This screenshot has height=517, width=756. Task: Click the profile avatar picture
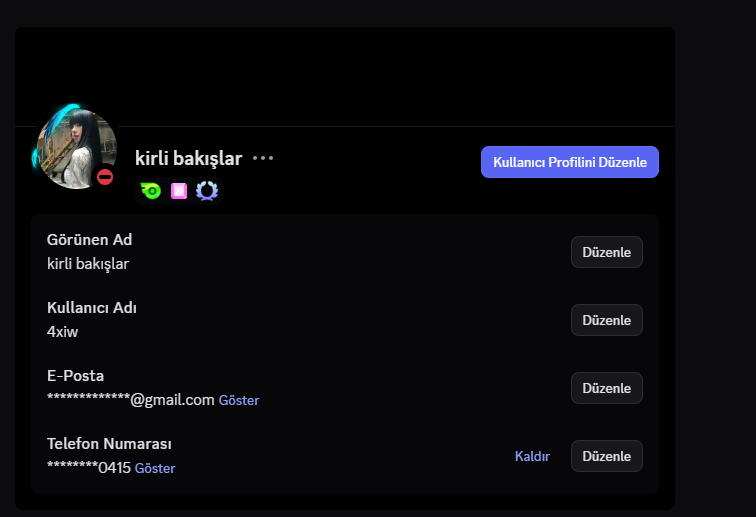pyautogui.click(x=74, y=146)
